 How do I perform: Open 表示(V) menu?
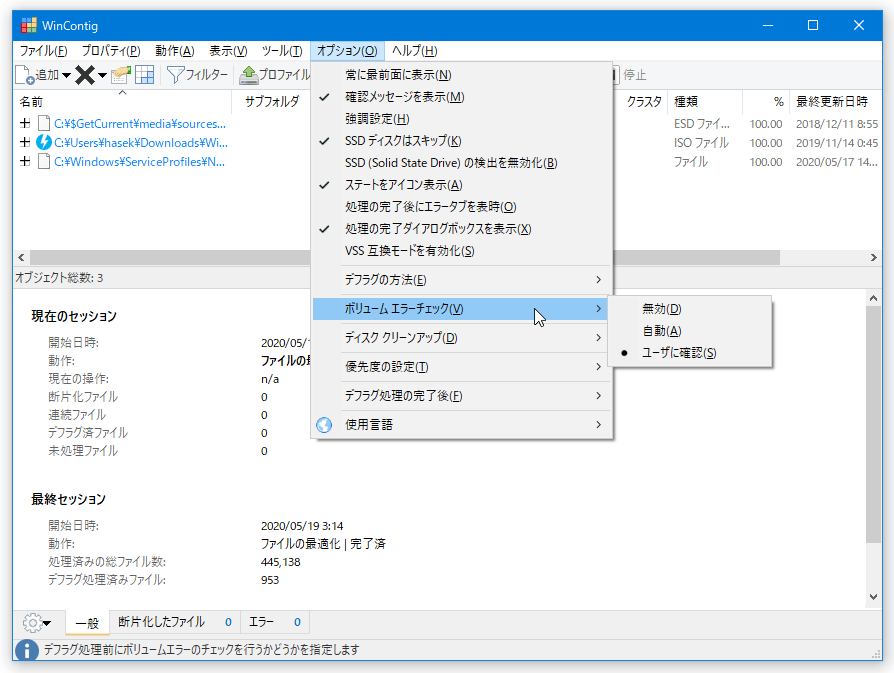pyautogui.click(x=228, y=51)
